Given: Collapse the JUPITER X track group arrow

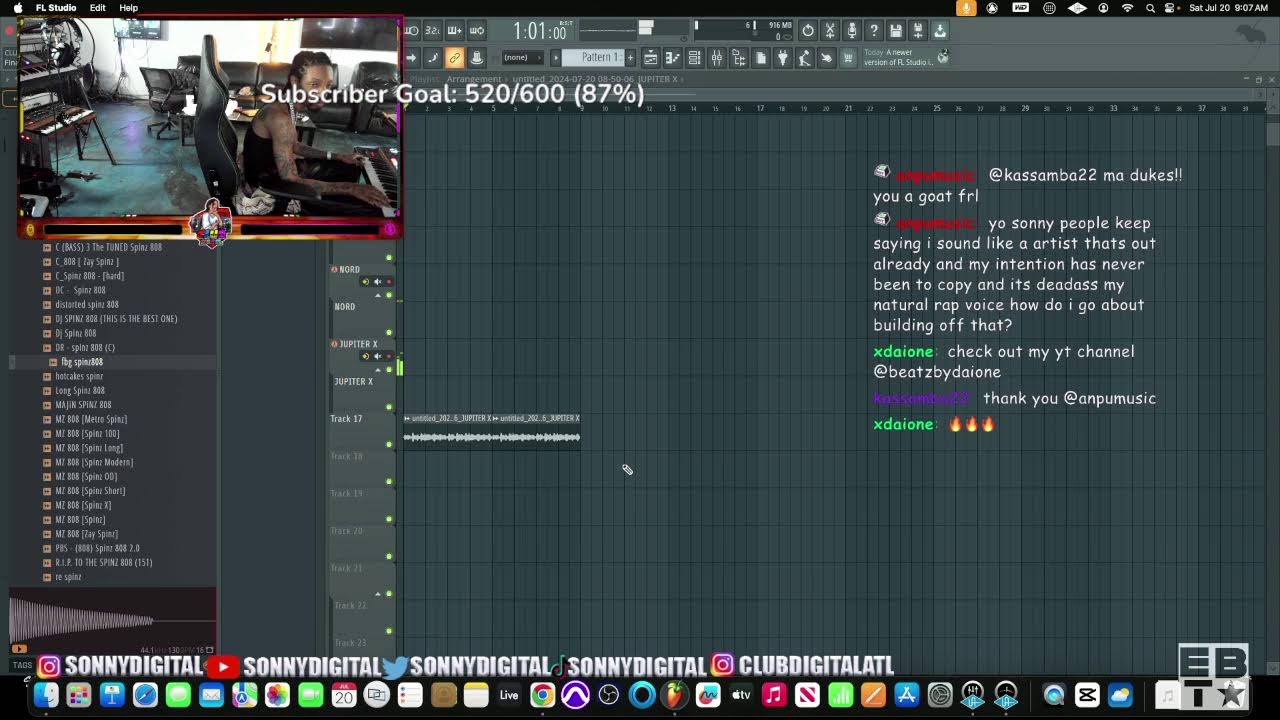Looking at the screenshot, I should click(x=377, y=369).
